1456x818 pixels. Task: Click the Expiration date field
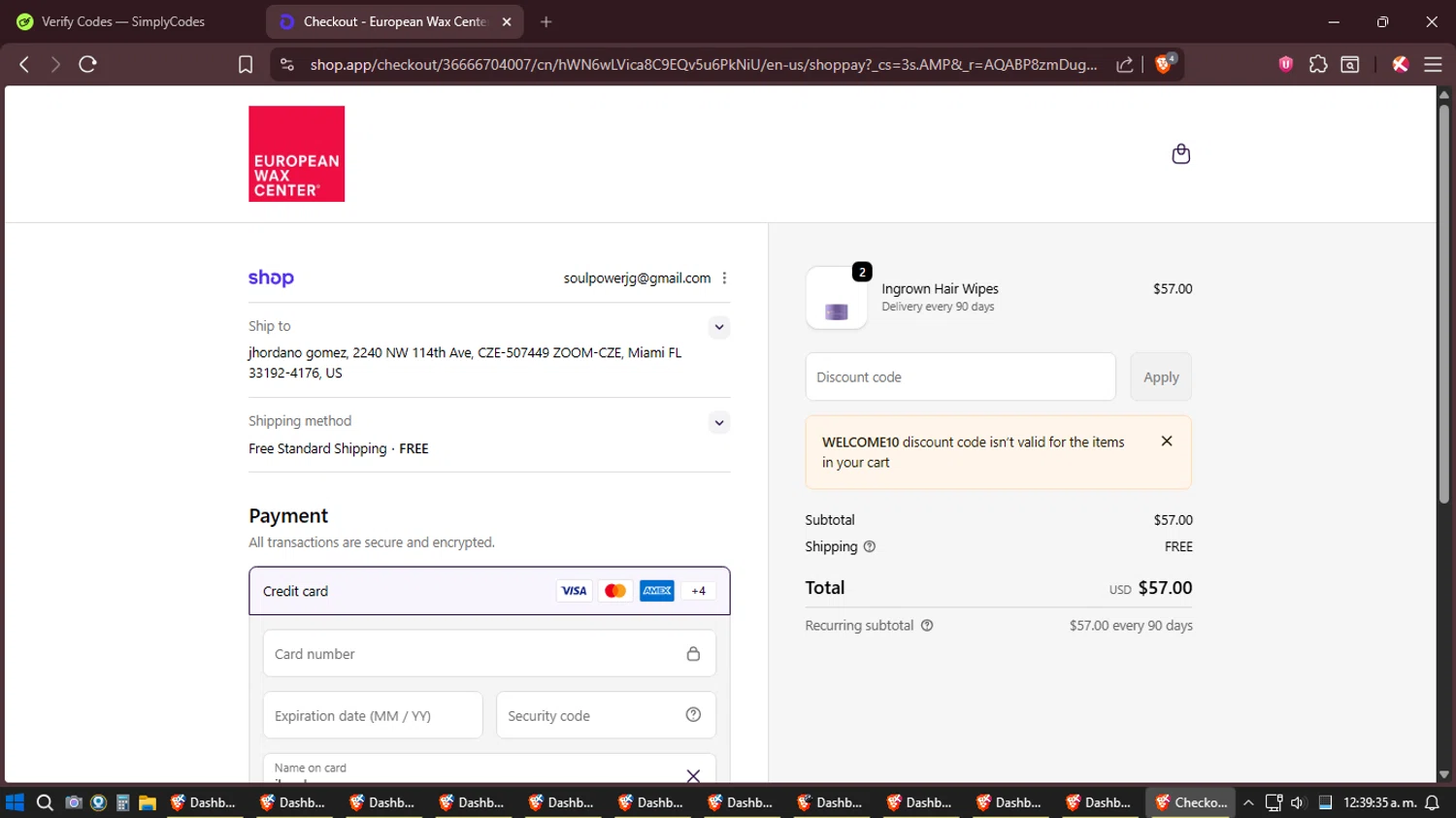click(x=373, y=715)
